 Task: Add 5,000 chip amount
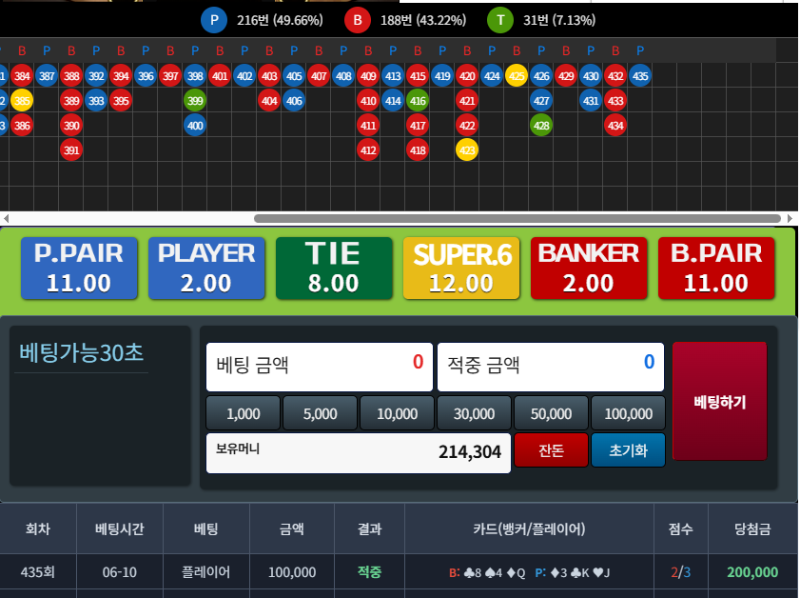[x=320, y=413]
